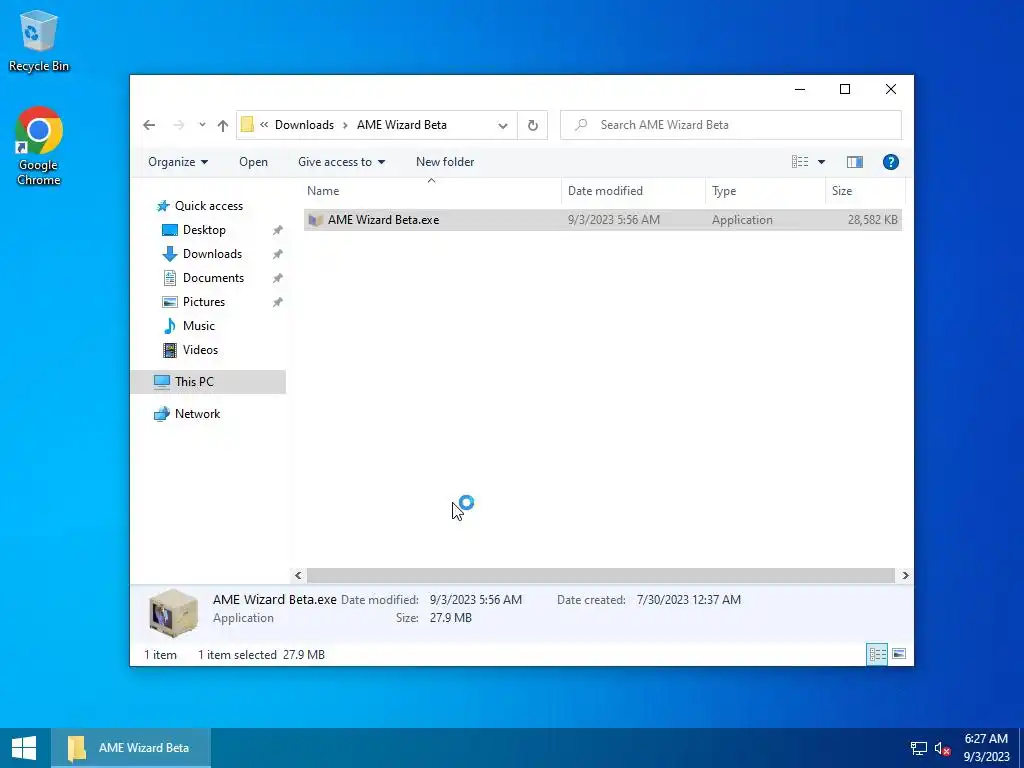The image size is (1024, 768).
Task: Create a New folder
Action: pyautogui.click(x=445, y=162)
